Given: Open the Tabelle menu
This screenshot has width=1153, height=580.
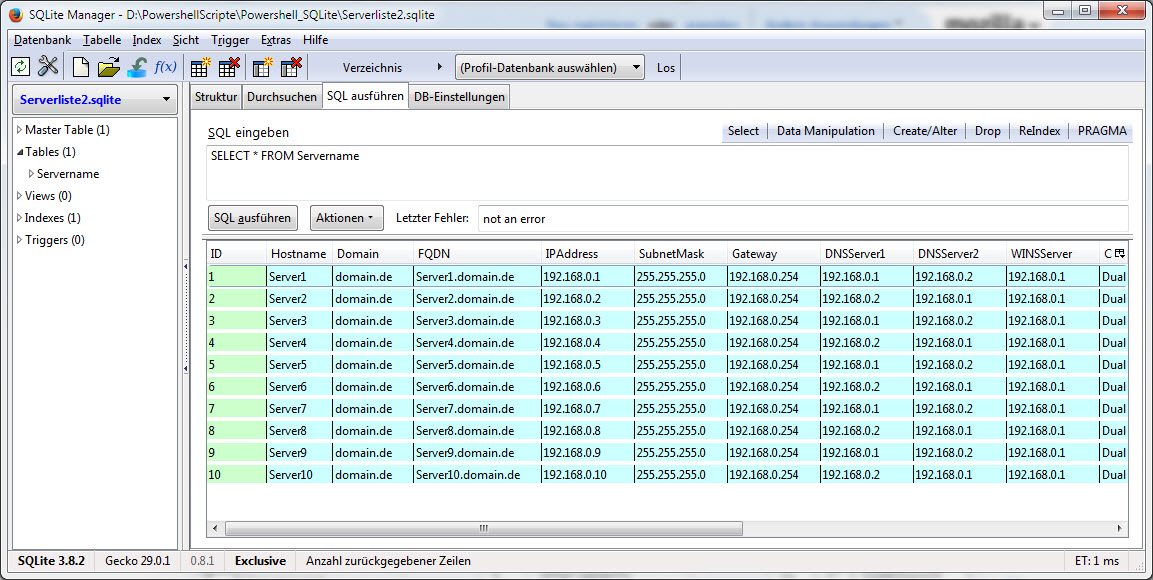Looking at the screenshot, I should (101, 40).
